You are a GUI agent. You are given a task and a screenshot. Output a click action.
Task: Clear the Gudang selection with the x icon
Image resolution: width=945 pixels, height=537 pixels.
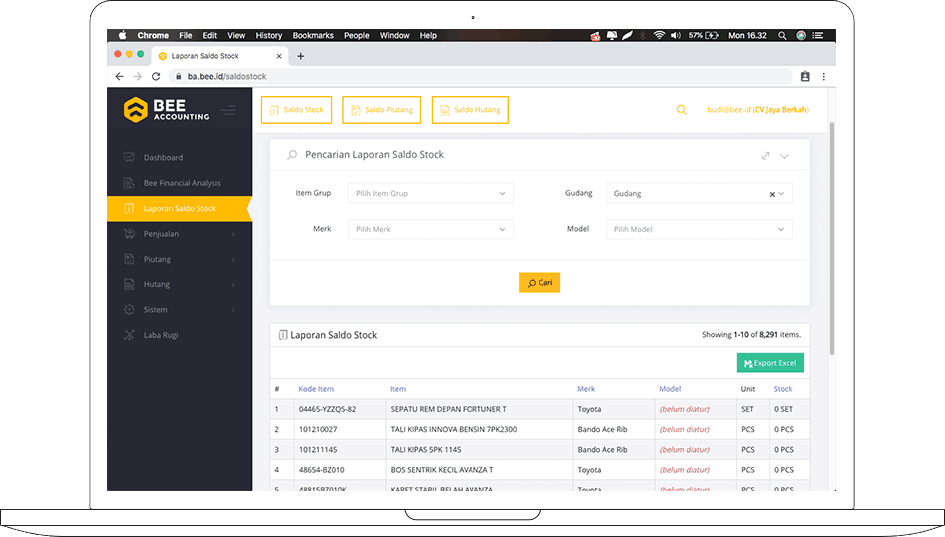coord(771,194)
